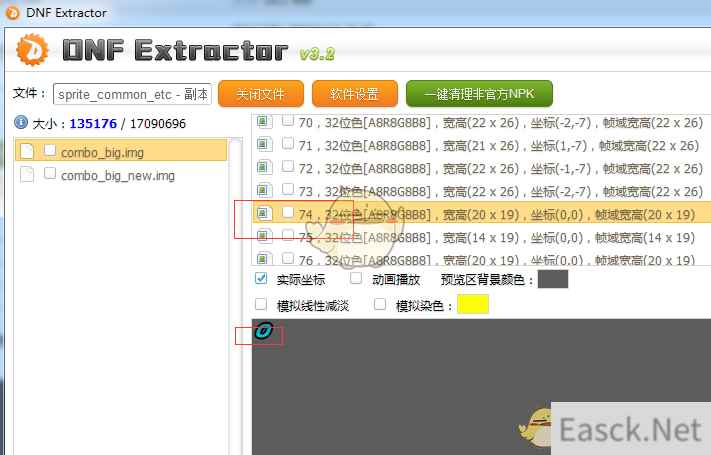
Task: Click the total size value 17090696
Action: coord(158,123)
